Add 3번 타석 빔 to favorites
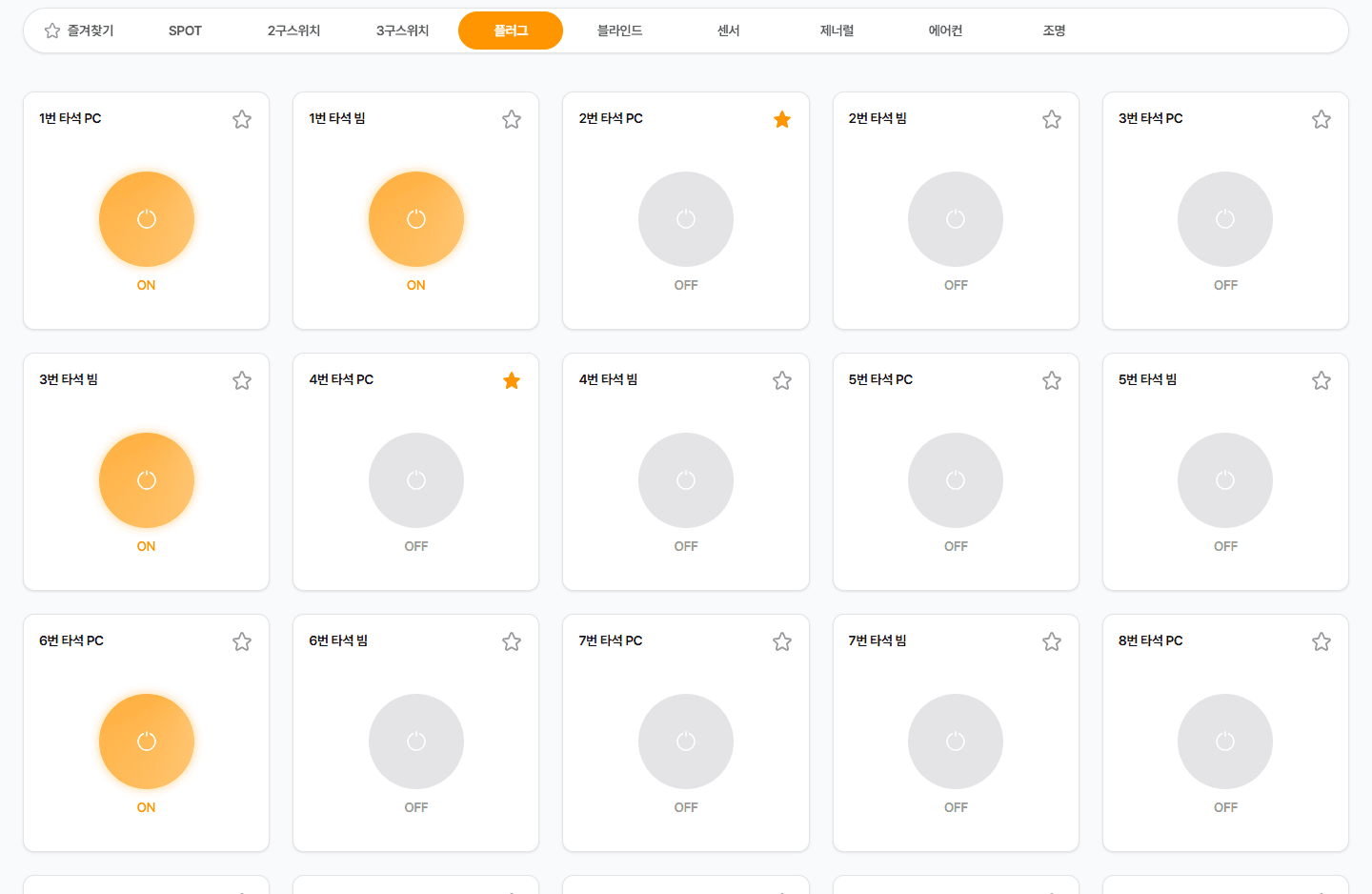 242,380
